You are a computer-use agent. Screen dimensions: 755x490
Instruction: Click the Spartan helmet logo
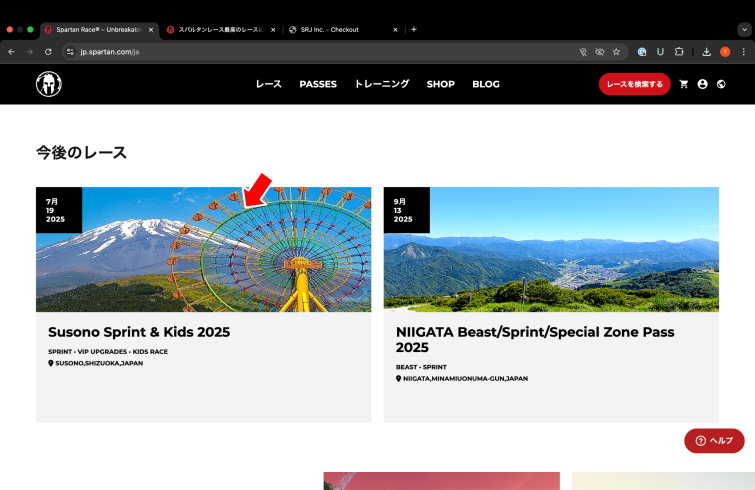pos(49,84)
